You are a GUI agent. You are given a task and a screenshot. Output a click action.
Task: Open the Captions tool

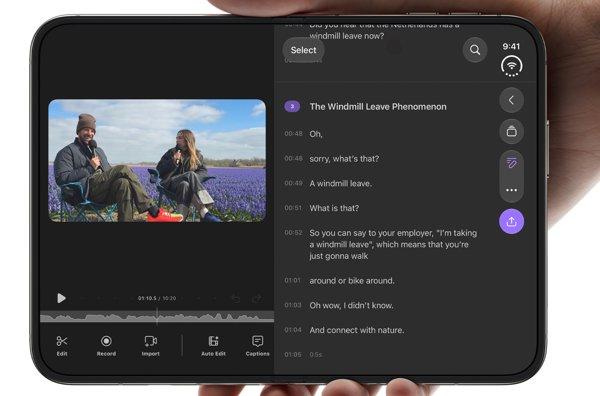257,345
